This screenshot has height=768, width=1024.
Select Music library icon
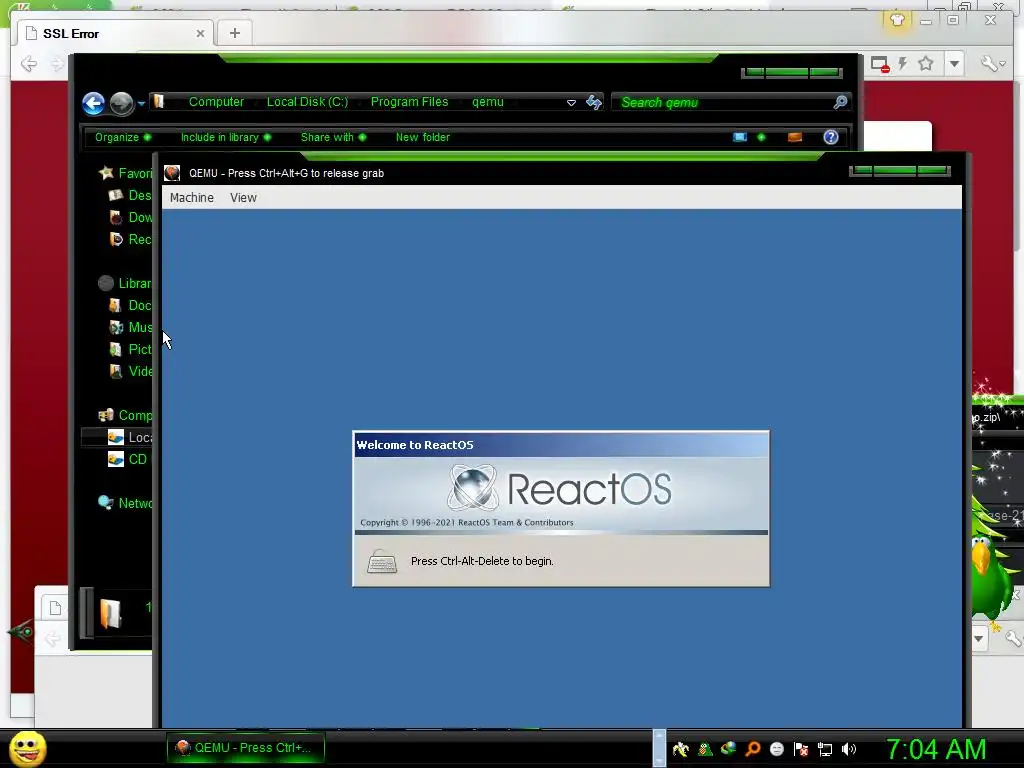[116, 327]
